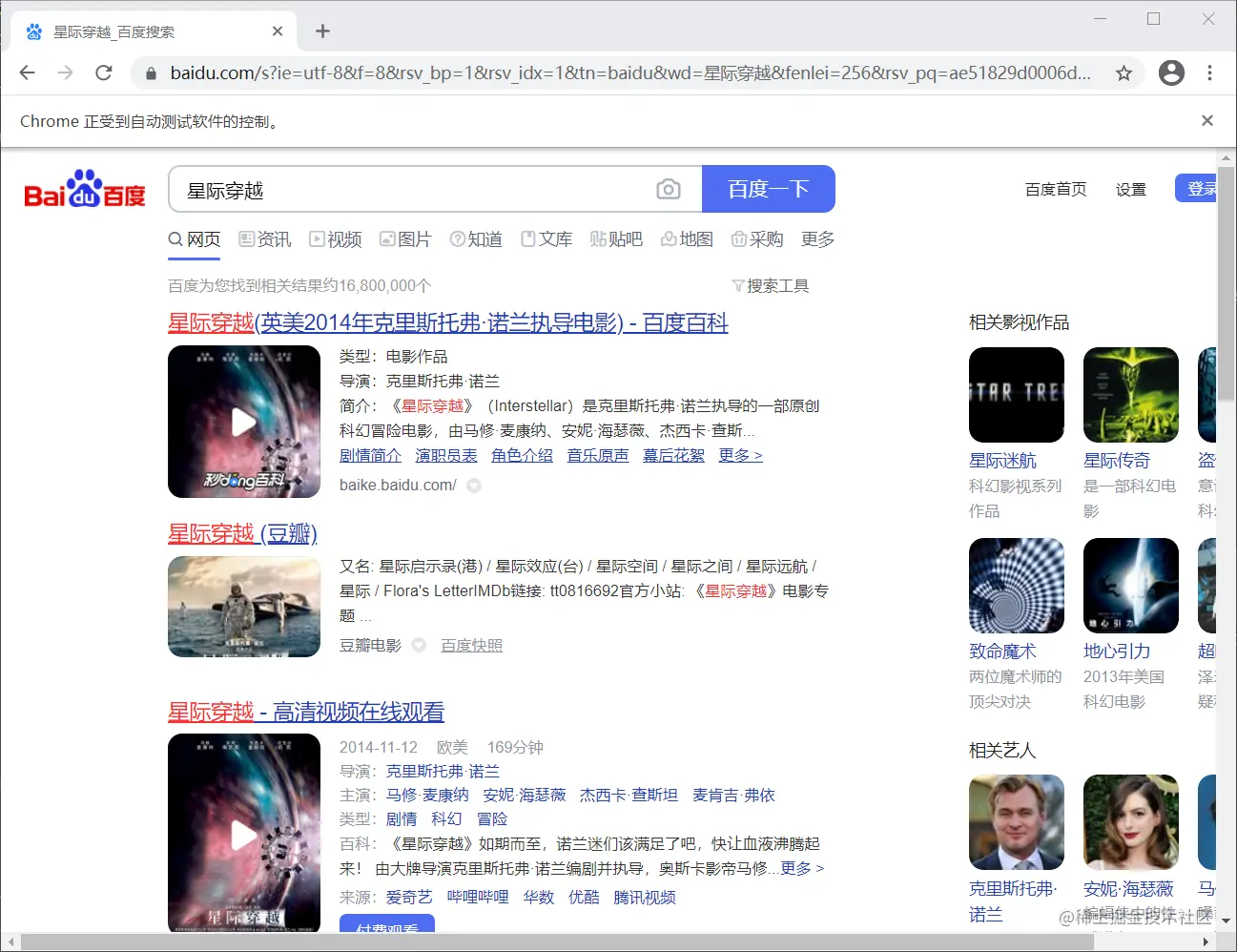
Task: Switch to the 知道 tab
Action: [x=476, y=238]
